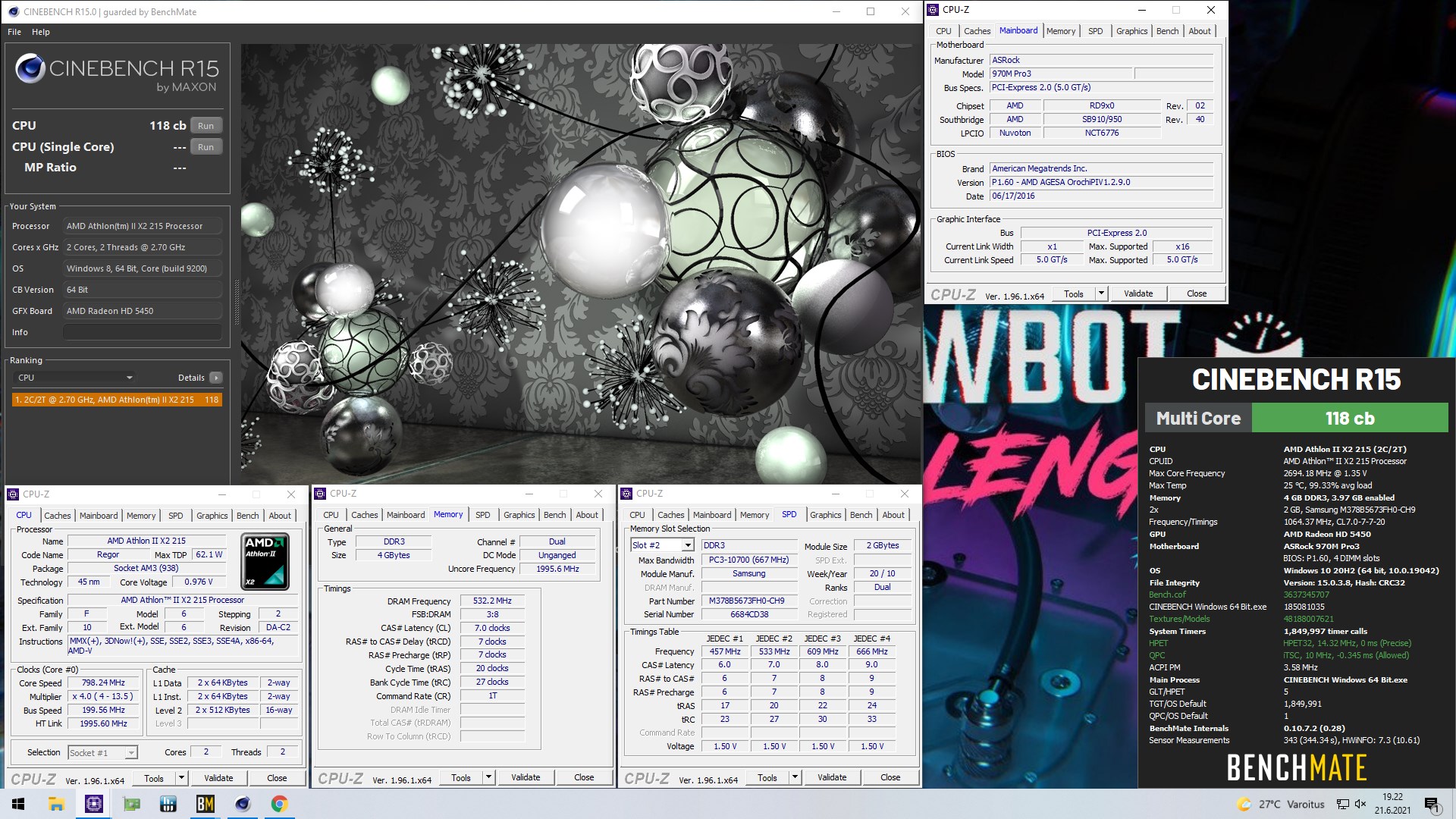The width and height of the screenshot is (1456, 819).
Task: Click Validate in CPU-Z SPD window
Action: (832, 777)
